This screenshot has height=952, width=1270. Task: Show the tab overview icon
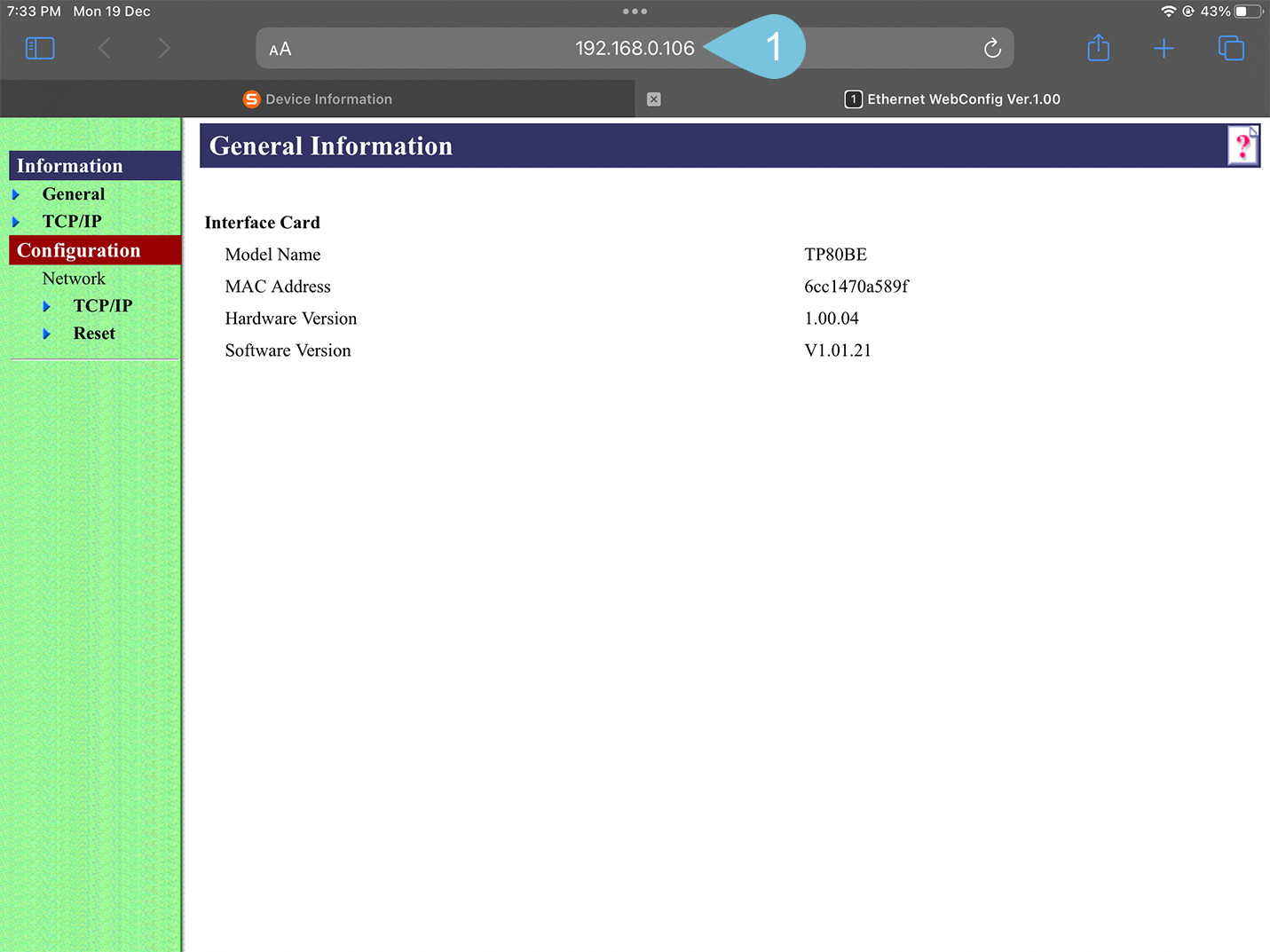(x=1231, y=48)
